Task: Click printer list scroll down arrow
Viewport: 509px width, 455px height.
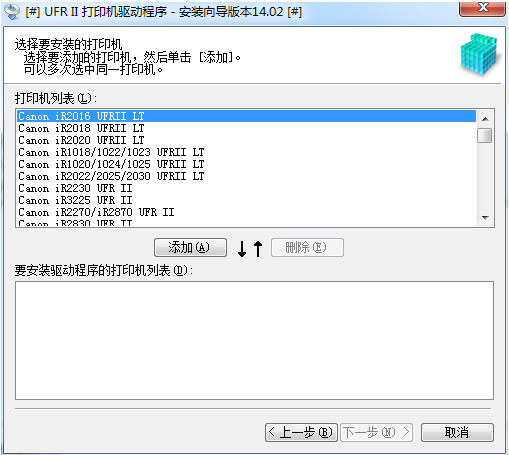Action: tap(485, 218)
